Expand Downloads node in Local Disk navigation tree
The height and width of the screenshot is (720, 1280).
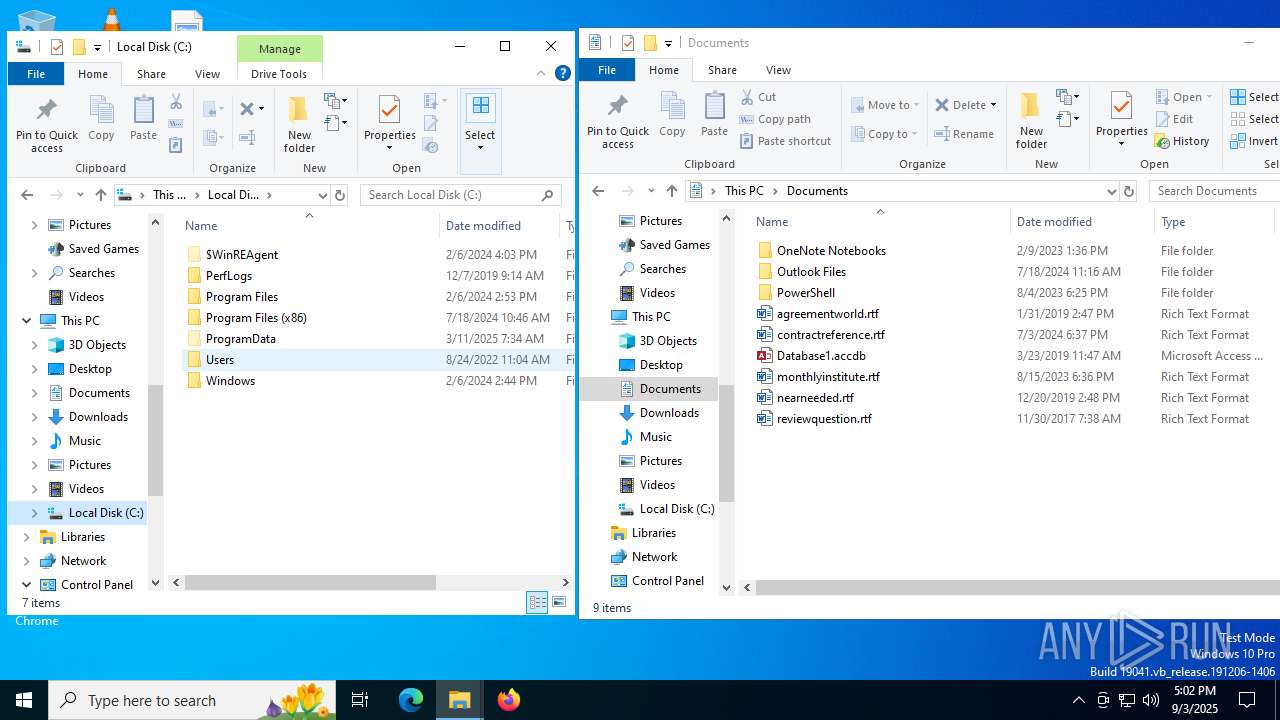(x=34, y=417)
